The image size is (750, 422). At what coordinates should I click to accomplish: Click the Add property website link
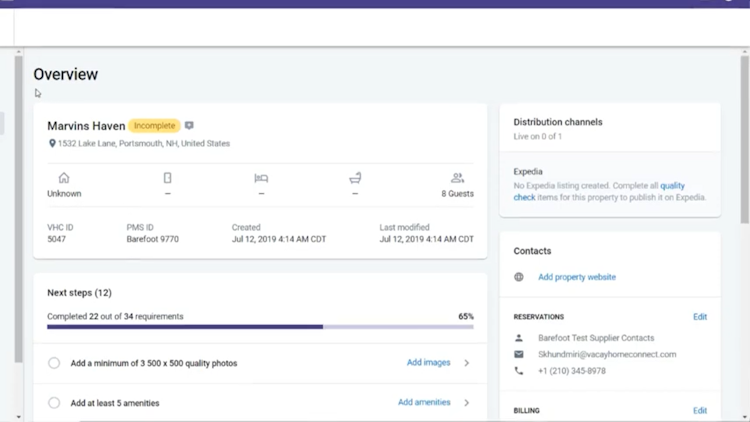click(x=577, y=277)
